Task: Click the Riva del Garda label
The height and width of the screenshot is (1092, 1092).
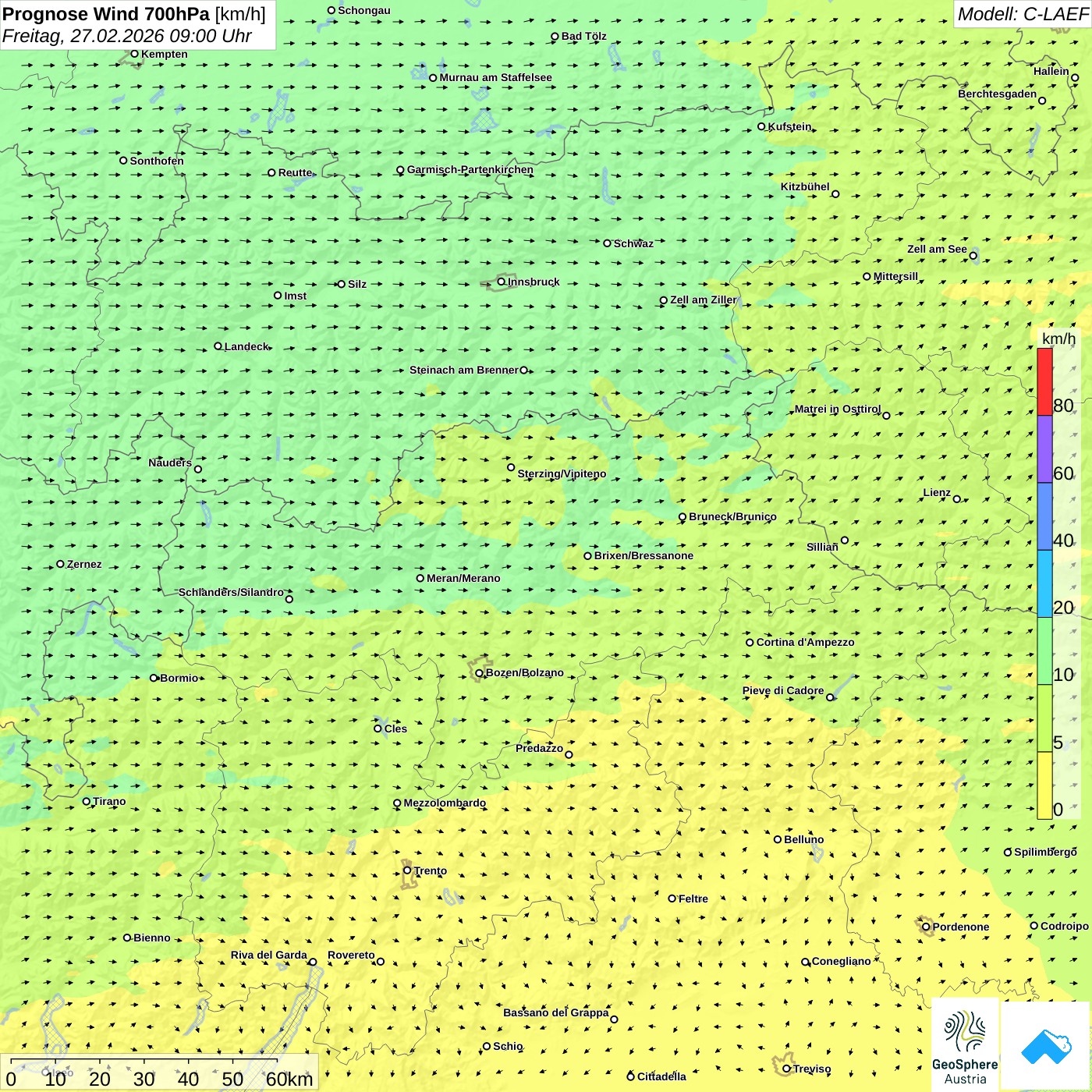Action: pyautogui.click(x=268, y=955)
